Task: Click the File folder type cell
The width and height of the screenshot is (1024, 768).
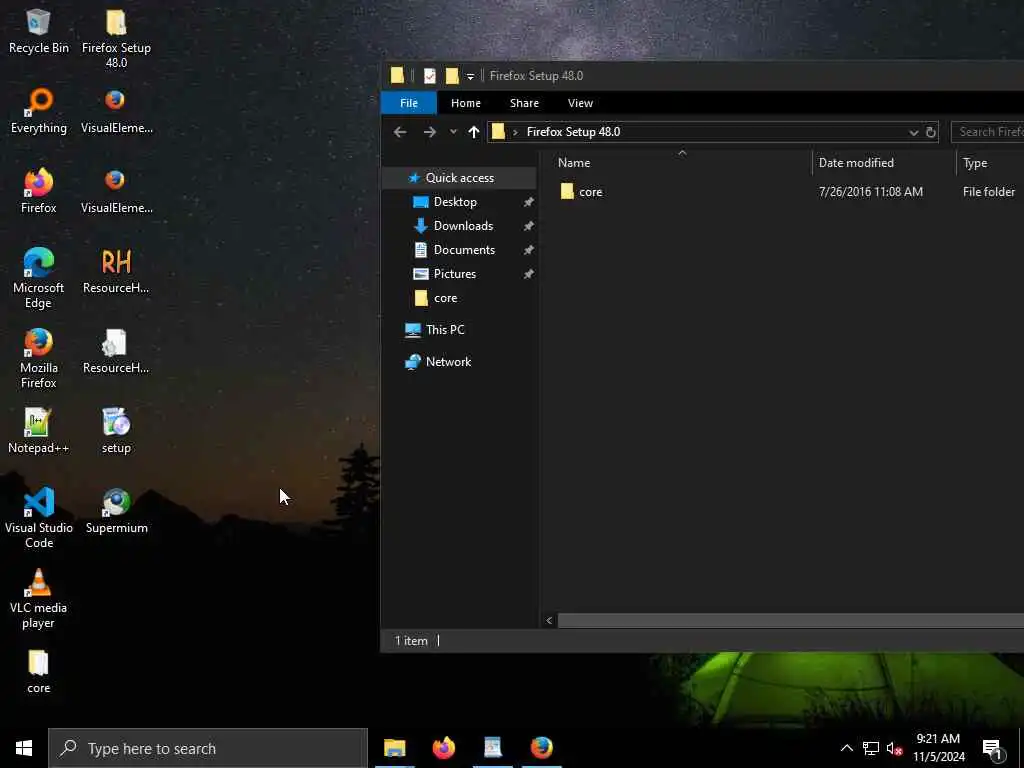Action: pos(989,192)
